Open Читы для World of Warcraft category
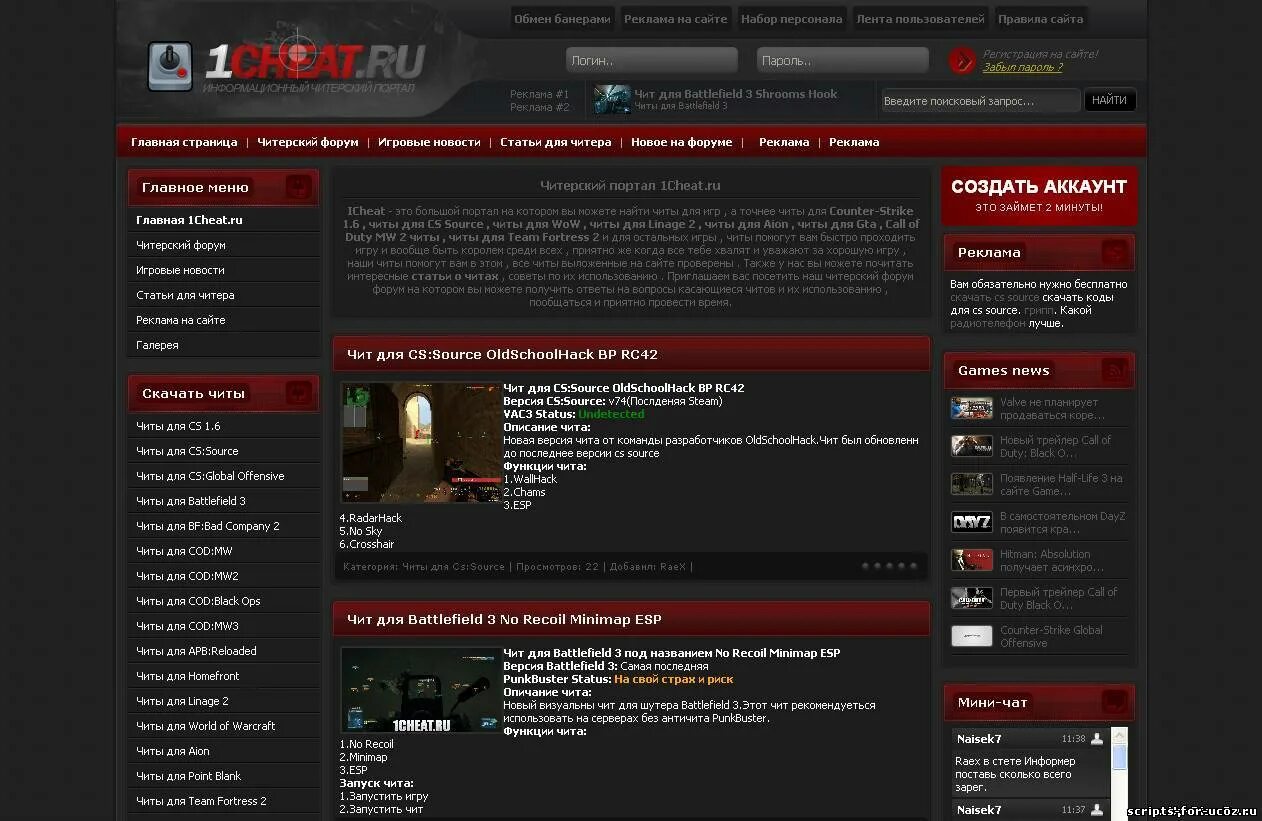Screen dimensions: 1262x821 pyautogui.click(x=206, y=726)
